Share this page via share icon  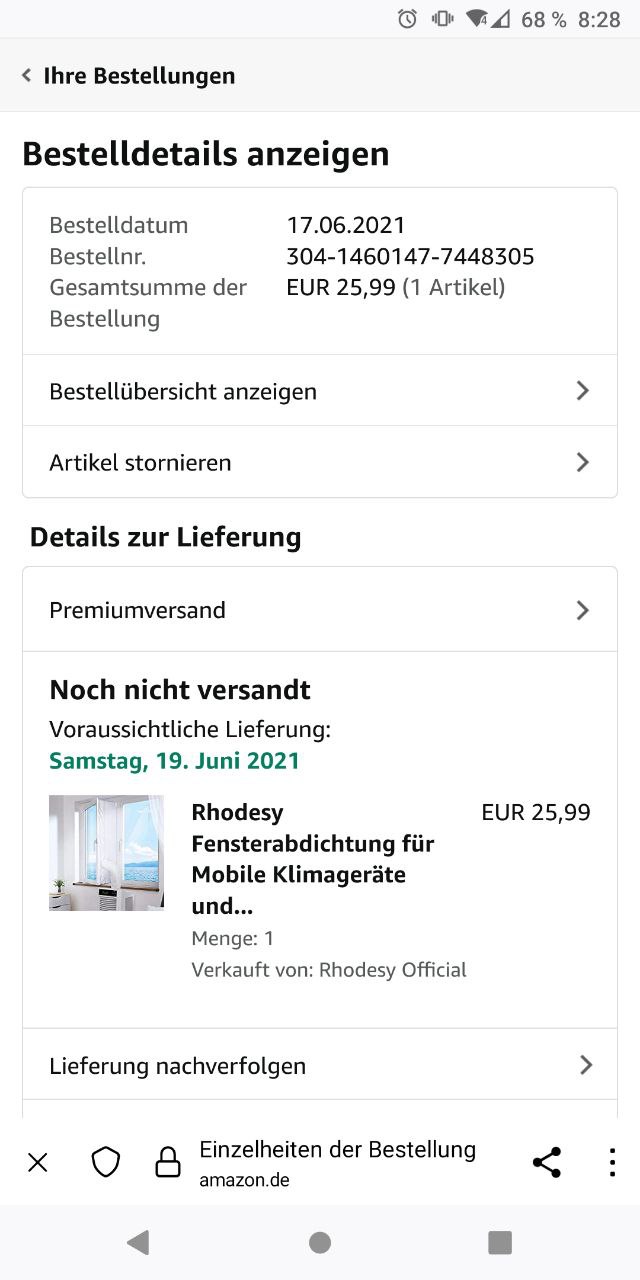click(546, 1162)
